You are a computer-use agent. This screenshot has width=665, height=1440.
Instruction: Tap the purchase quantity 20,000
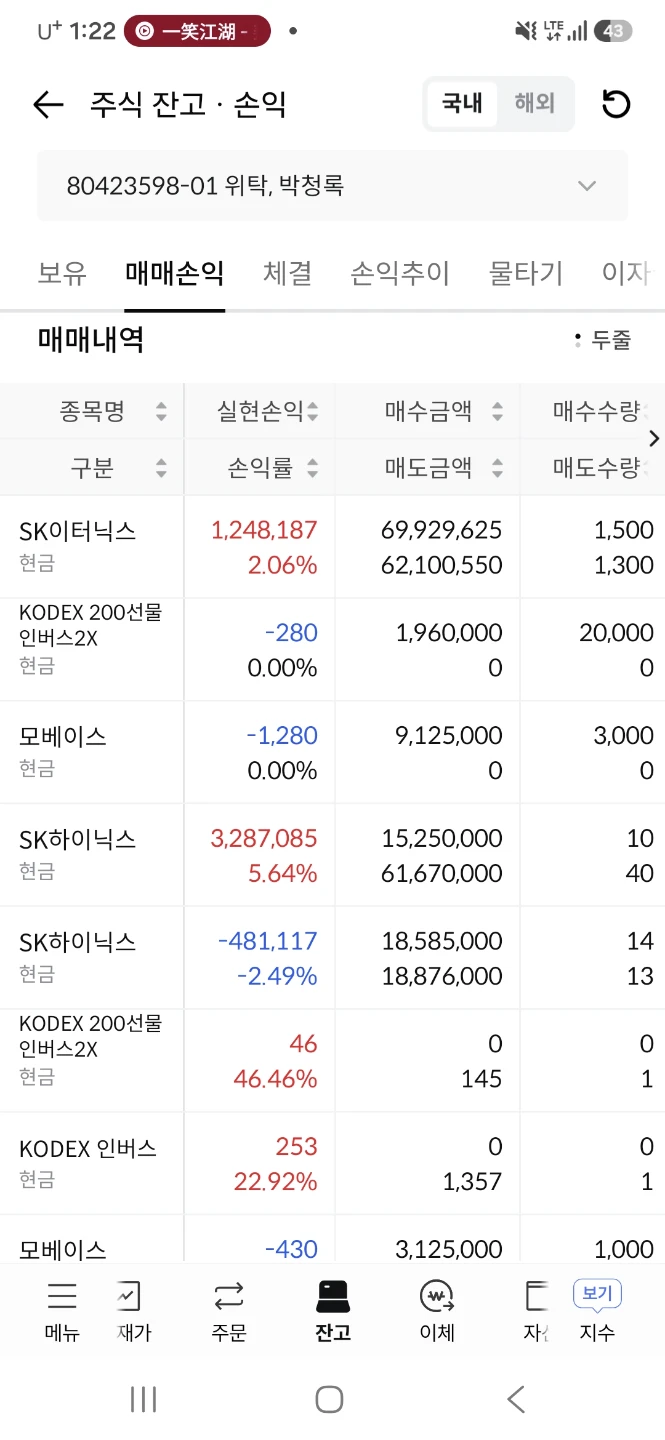(616, 633)
